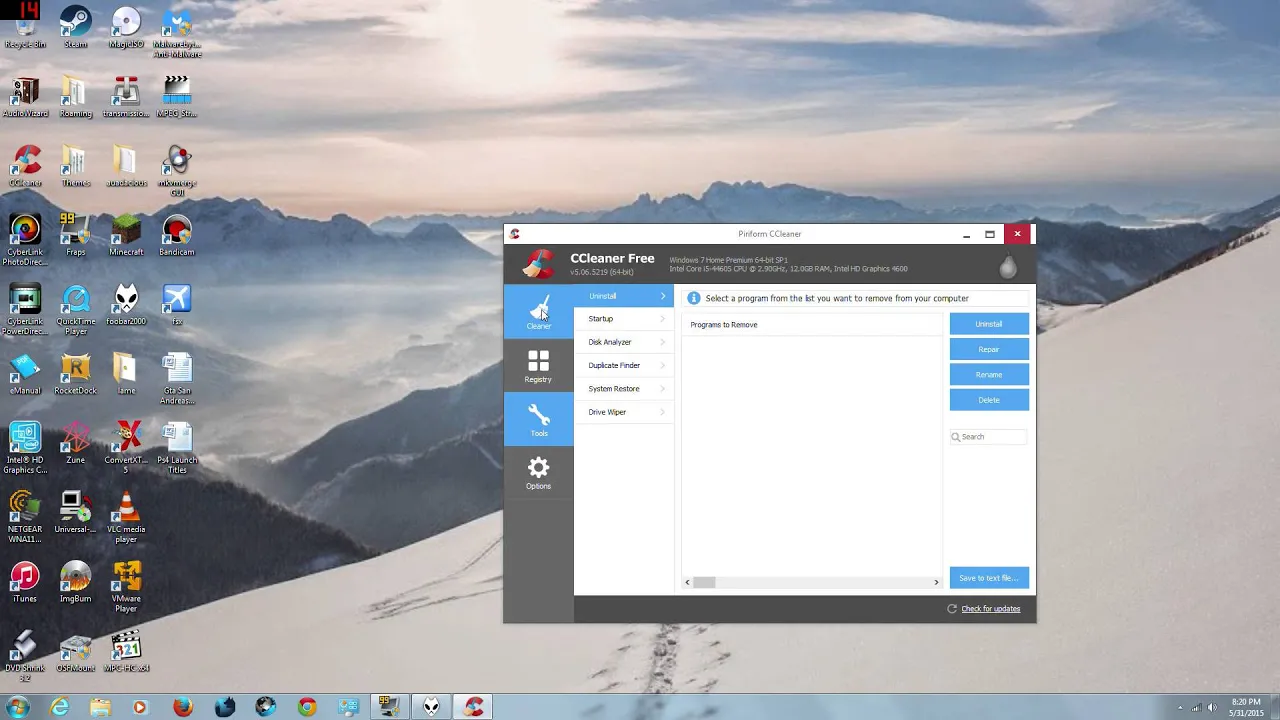
Task: Select the Bandicam desktop shortcut
Action: point(177,235)
